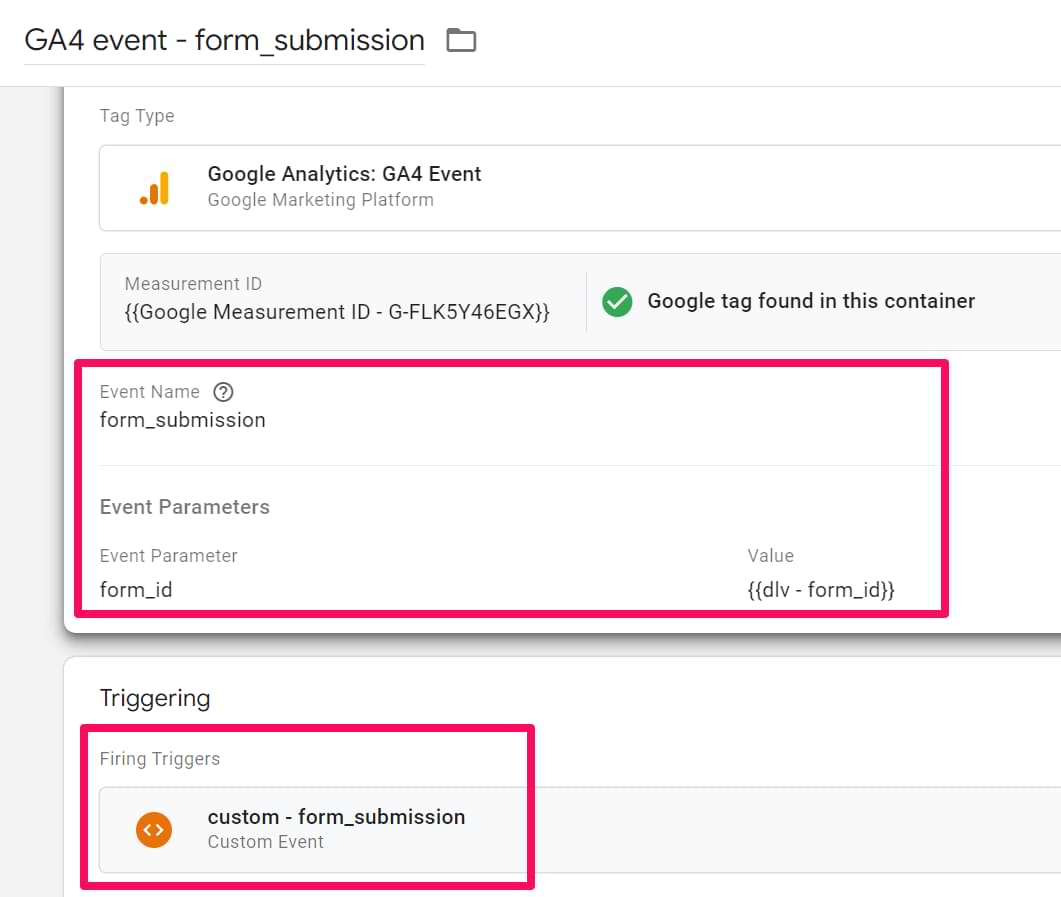Open the Event Name help question mark
Image resolution: width=1061 pixels, height=897 pixels.
point(224,392)
